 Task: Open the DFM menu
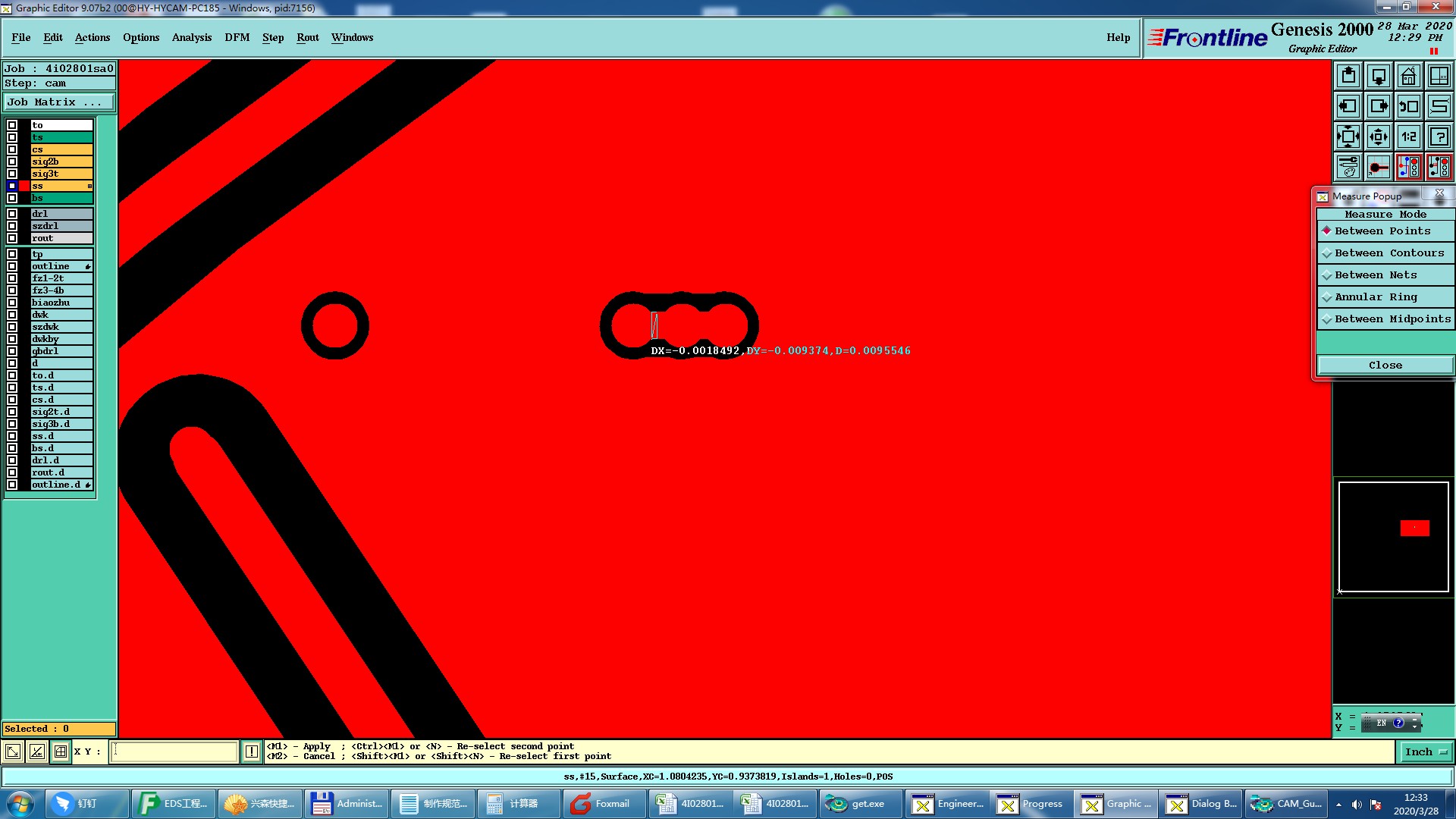tap(237, 37)
